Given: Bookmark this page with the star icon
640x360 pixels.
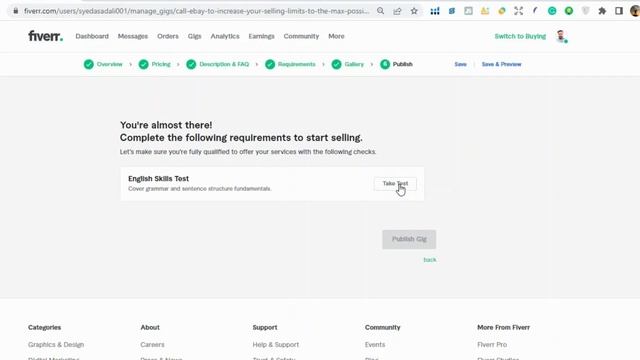Looking at the screenshot, I should (x=414, y=11).
